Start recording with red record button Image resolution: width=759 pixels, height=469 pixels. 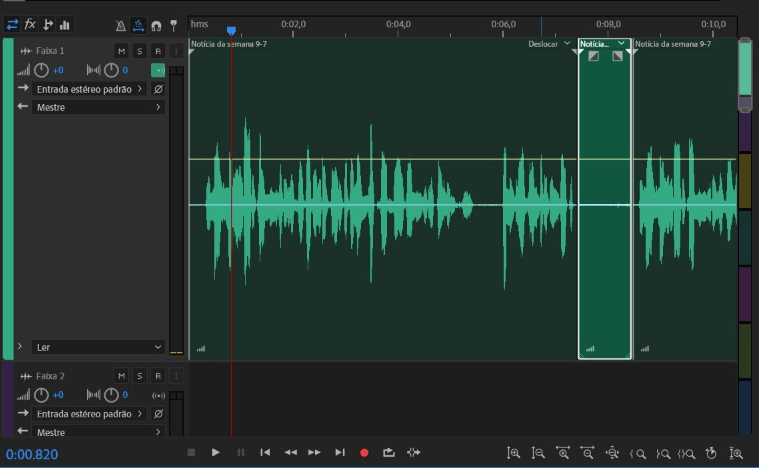[x=364, y=453]
